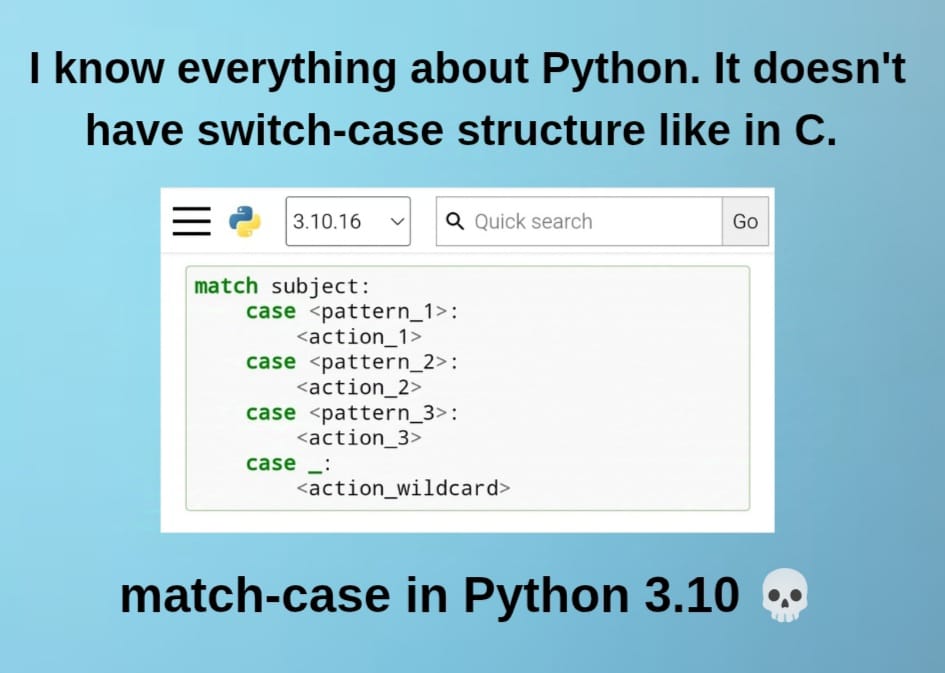Click the '<action_wildcard>' line in code
The image size is (945, 673).
(403, 488)
